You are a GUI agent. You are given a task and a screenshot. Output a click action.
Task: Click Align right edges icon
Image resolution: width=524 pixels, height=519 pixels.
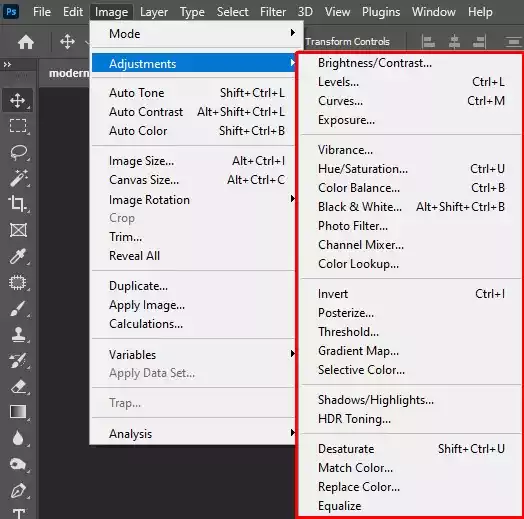click(480, 42)
